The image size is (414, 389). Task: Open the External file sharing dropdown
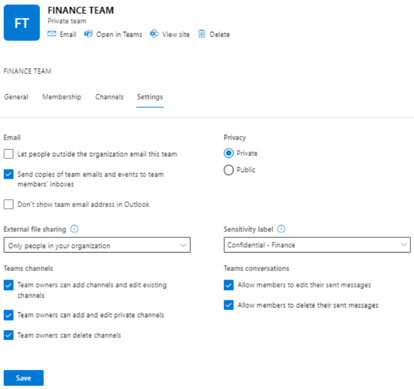[x=97, y=245]
